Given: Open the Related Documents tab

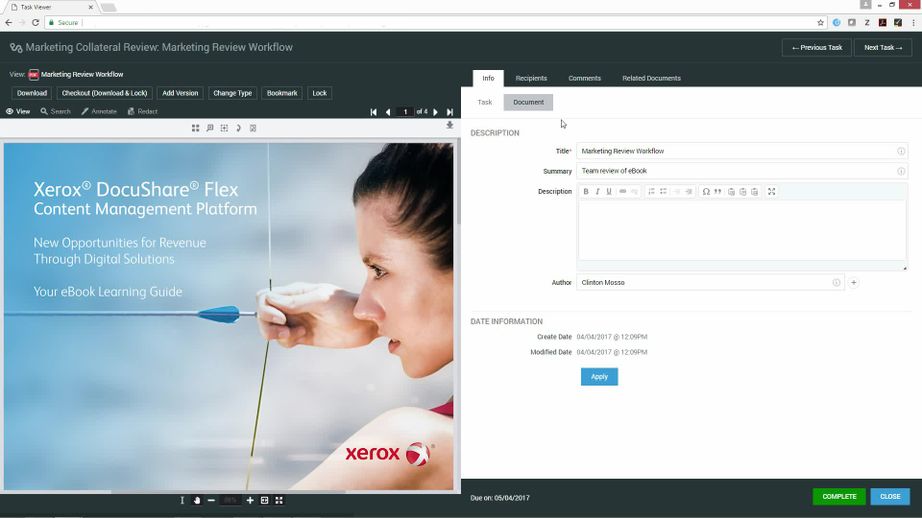Looking at the screenshot, I should (651, 78).
